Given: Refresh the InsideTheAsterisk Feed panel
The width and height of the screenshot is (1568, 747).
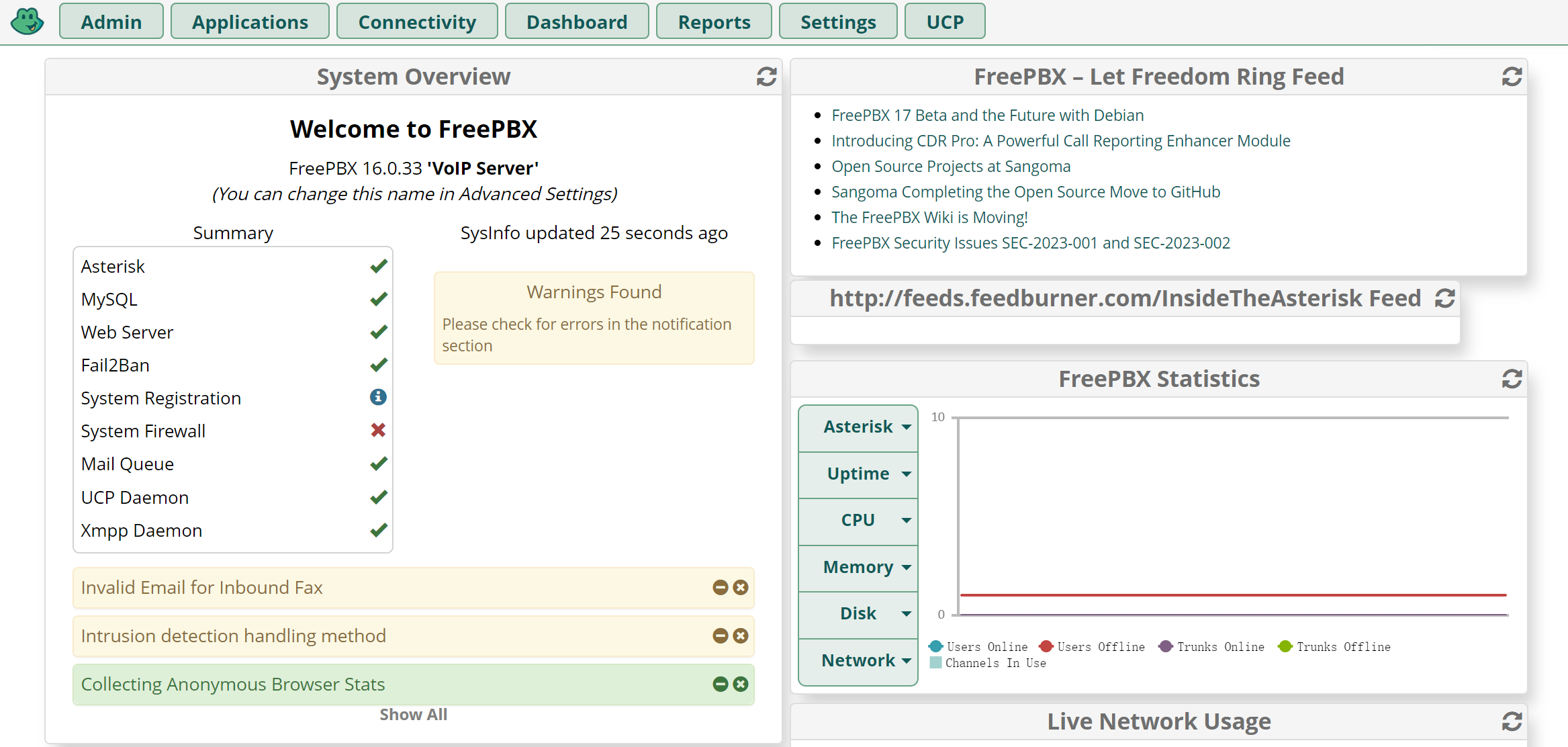Looking at the screenshot, I should click(x=1444, y=298).
